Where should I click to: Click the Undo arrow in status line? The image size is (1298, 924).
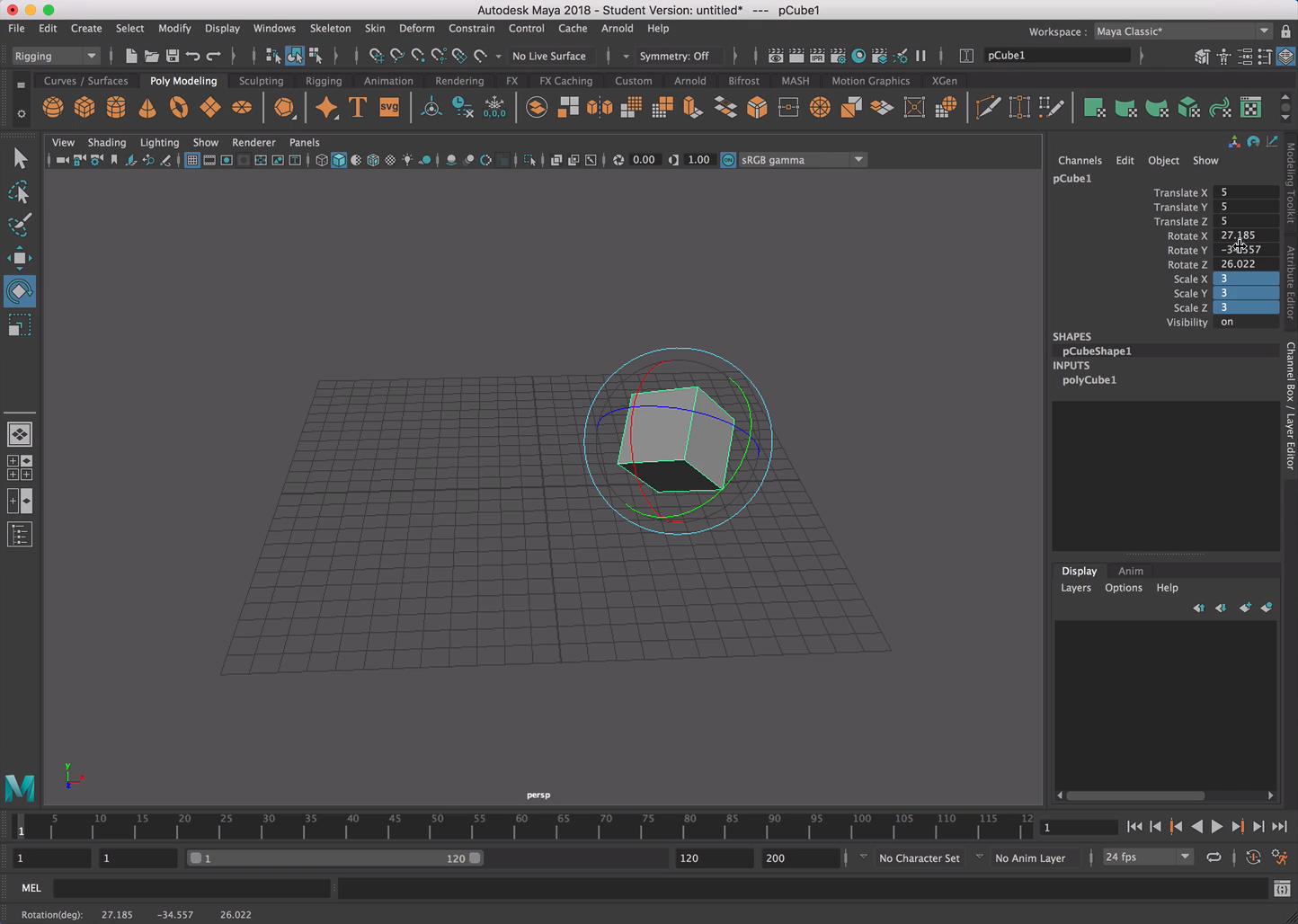click(x=192, y=56)
